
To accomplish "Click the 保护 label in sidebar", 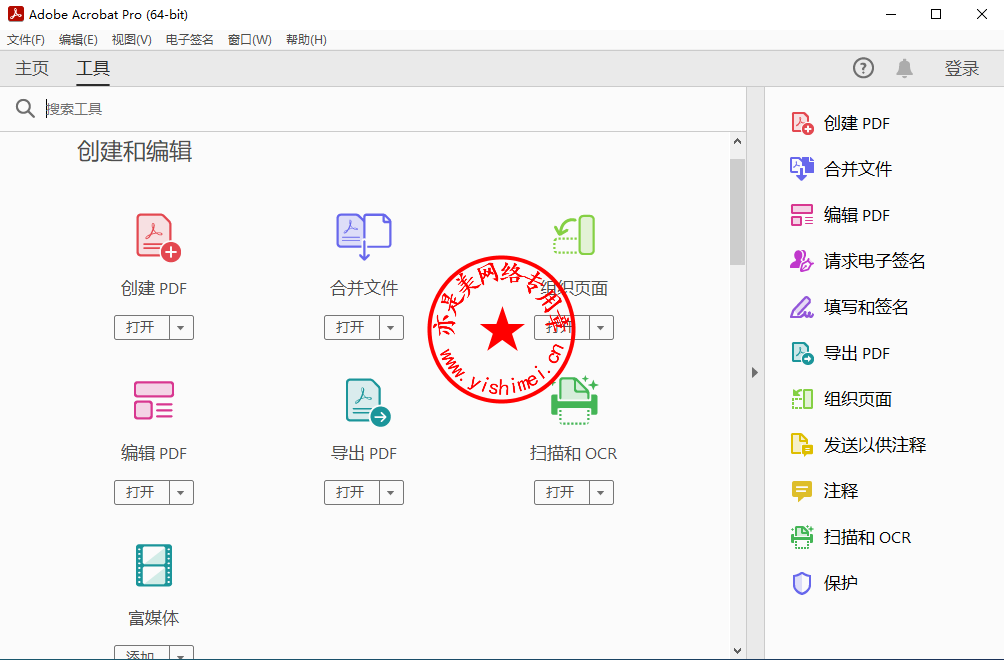I will click(841, 583).
